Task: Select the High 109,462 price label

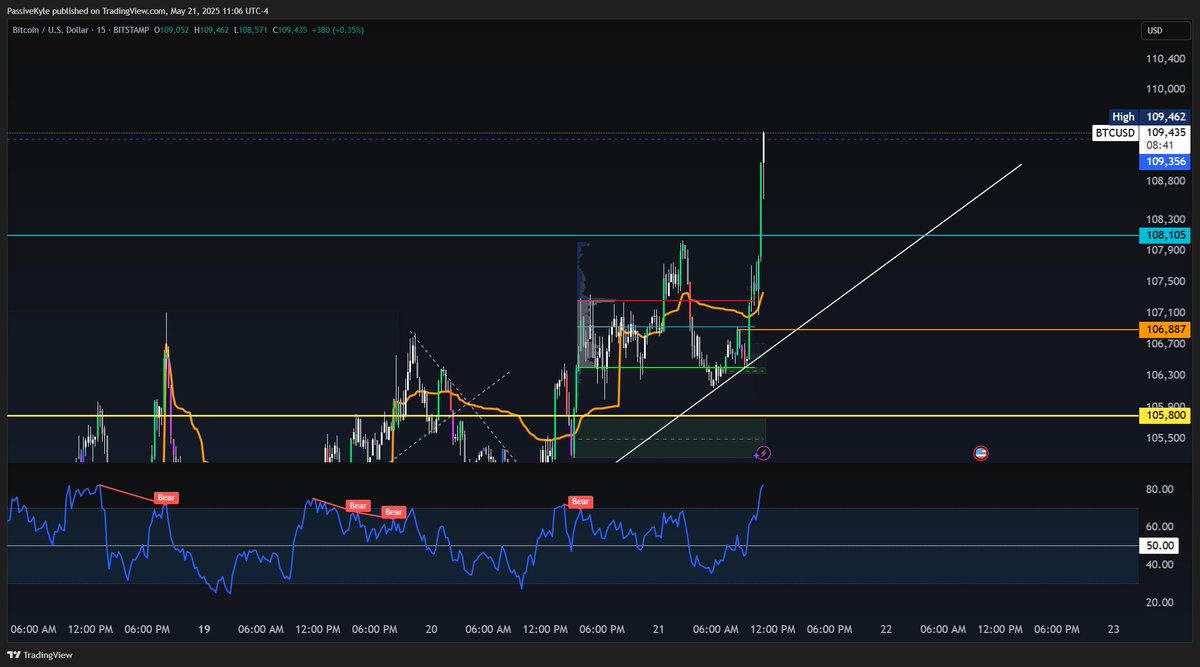Action: (1150, 116)
